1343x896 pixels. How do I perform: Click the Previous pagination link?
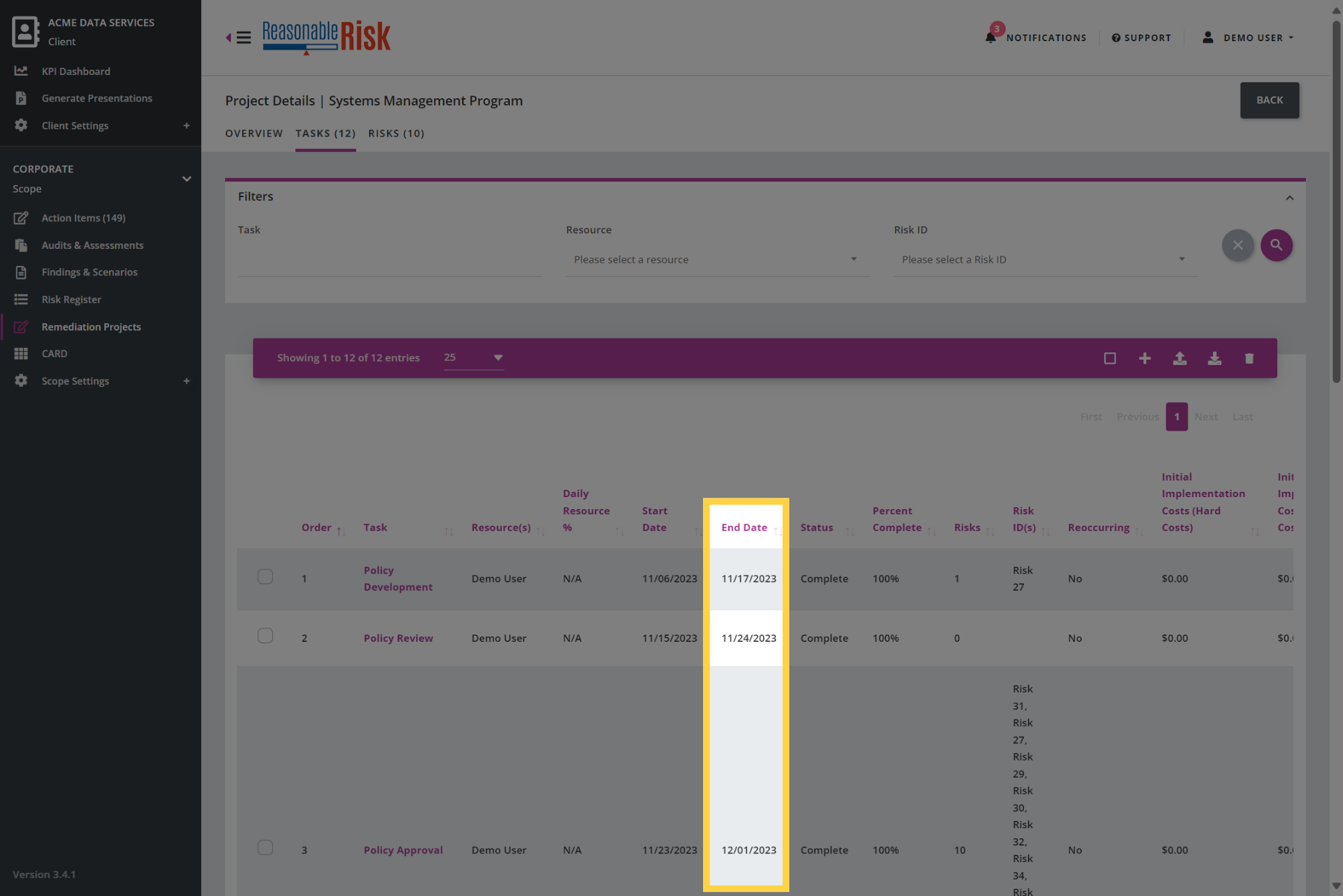[1137, 417]
